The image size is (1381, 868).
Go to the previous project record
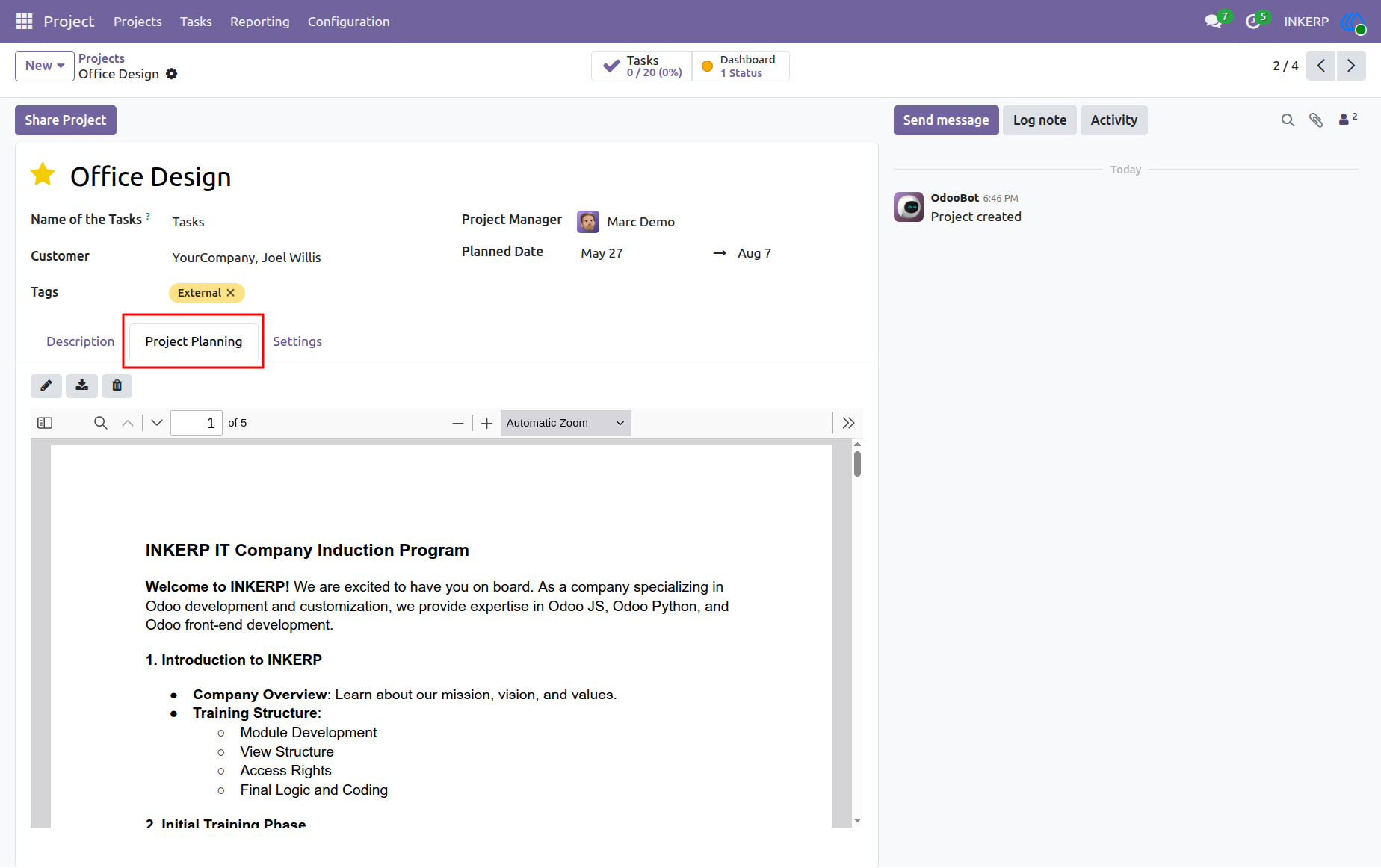1321,66
